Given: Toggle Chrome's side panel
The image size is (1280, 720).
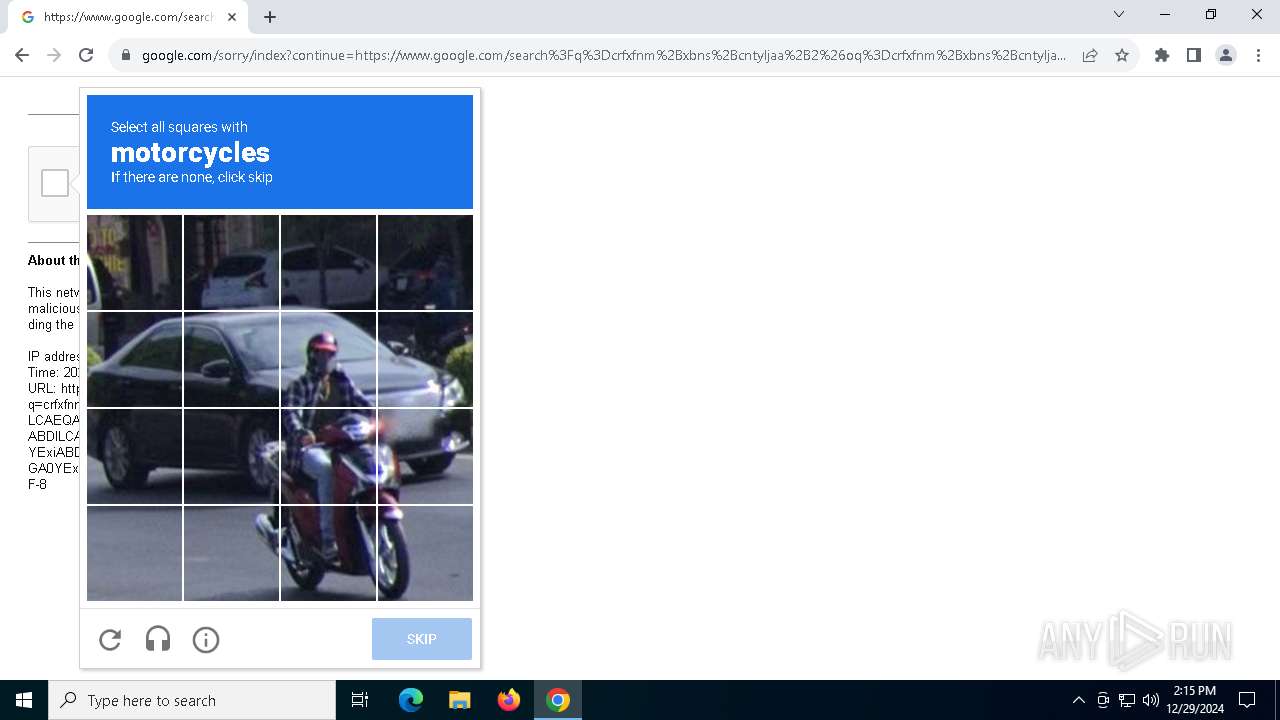Looking at the screenshot, I should [x=1194, y=55].
